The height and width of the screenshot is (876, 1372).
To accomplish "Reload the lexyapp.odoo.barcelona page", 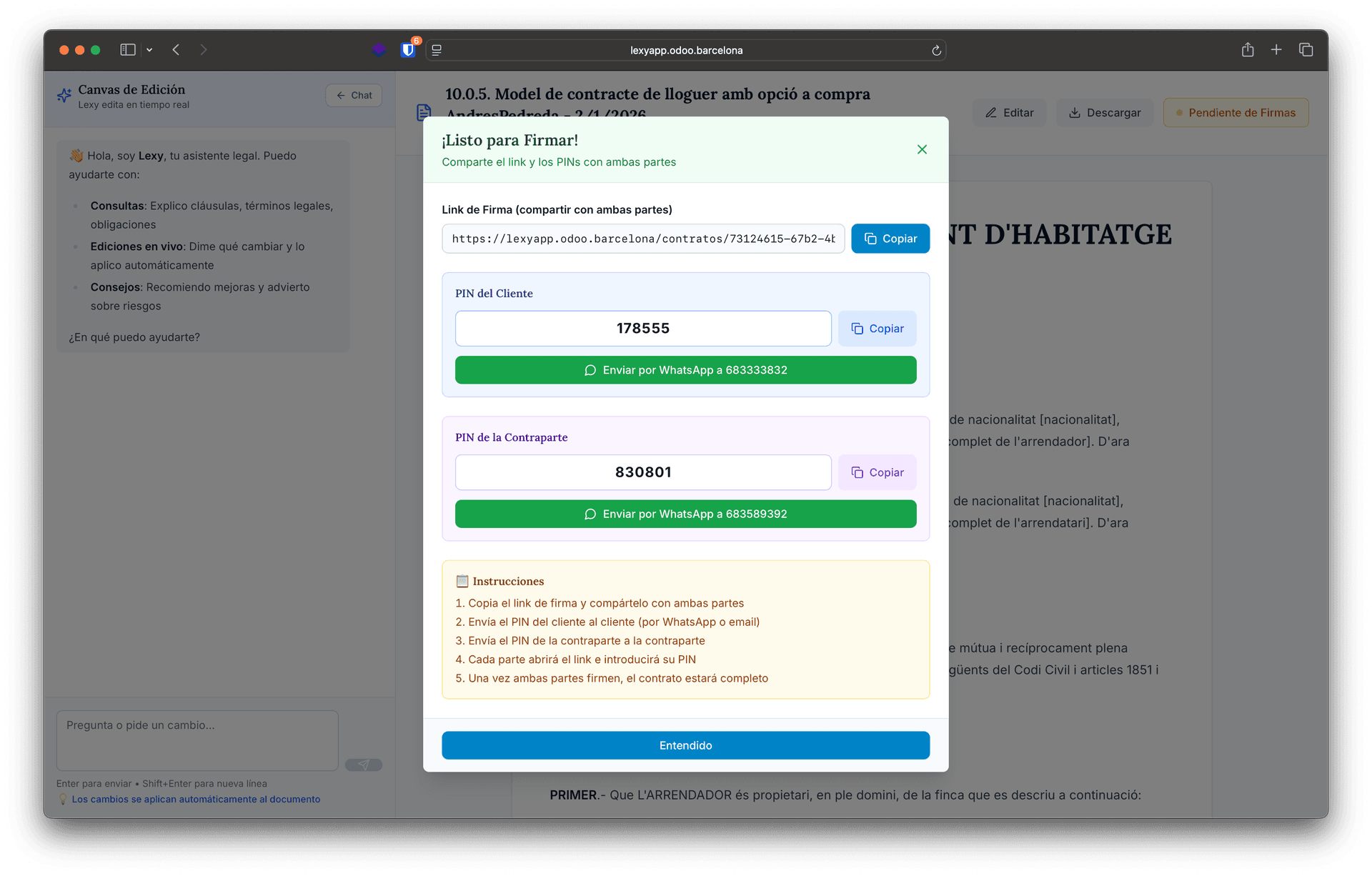I will point(936,50).
